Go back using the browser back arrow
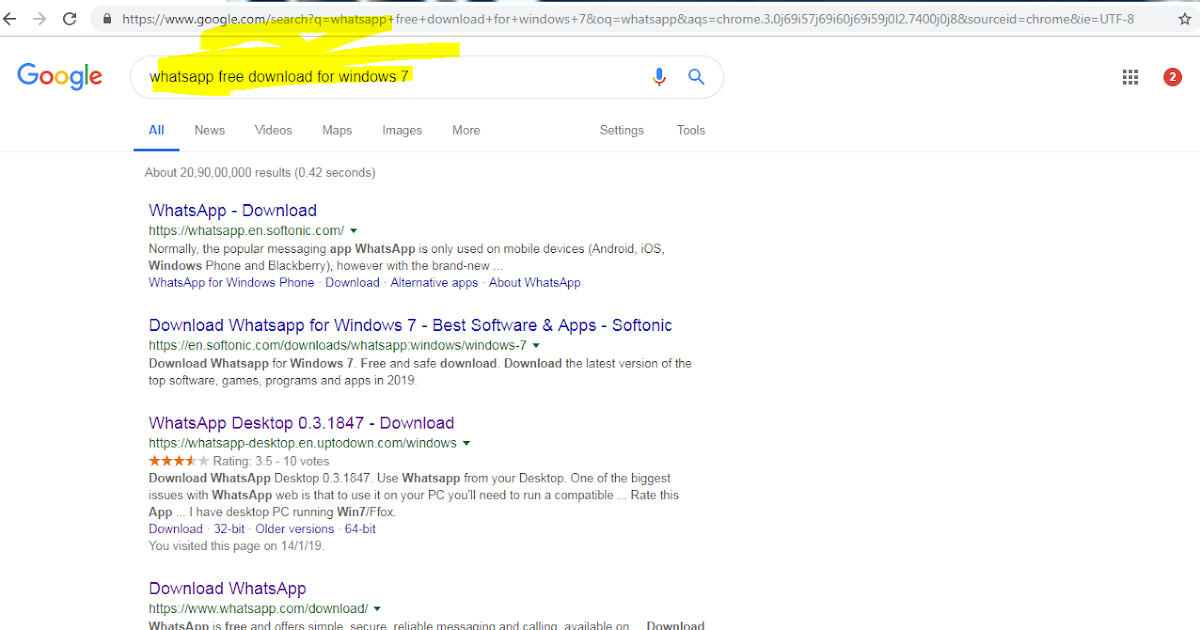Viewport: 1200px width, 630px height. pyautogui.click(x=10, y=19)
